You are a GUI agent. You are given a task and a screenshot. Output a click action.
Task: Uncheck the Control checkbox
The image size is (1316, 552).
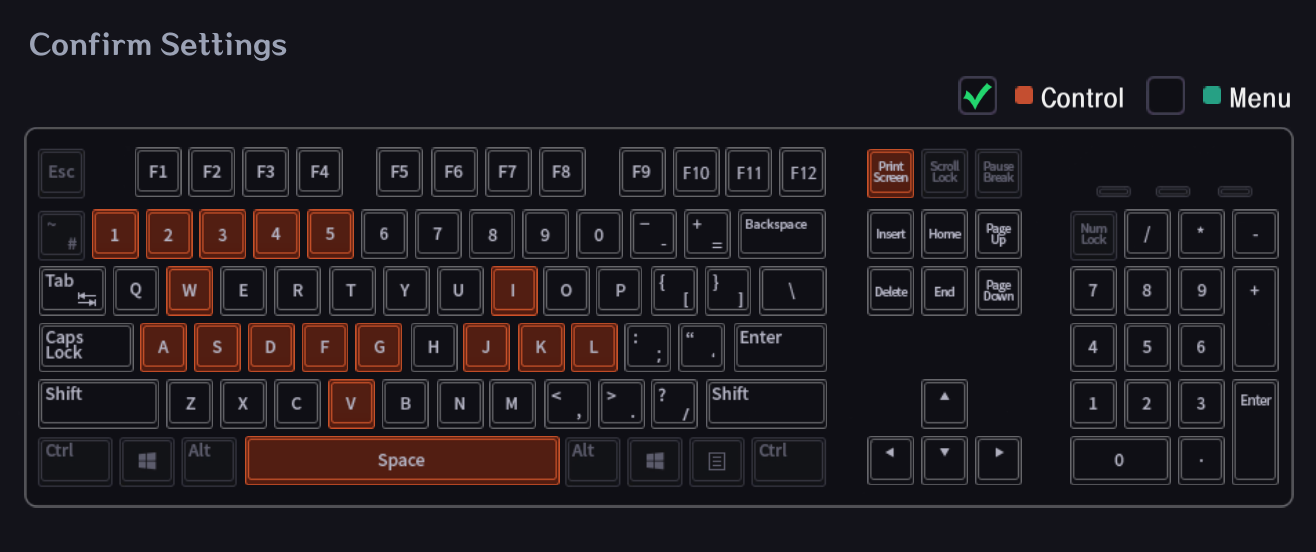[977, 96]
